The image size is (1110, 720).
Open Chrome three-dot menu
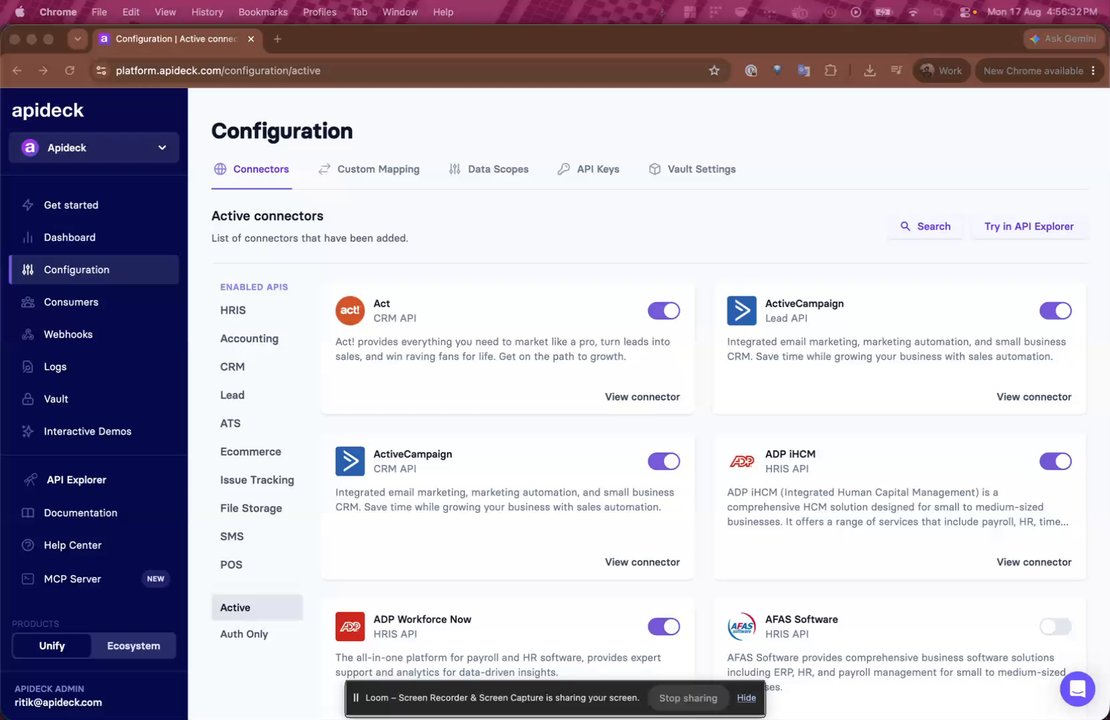pyautogui.click(x=1093, y=71)
